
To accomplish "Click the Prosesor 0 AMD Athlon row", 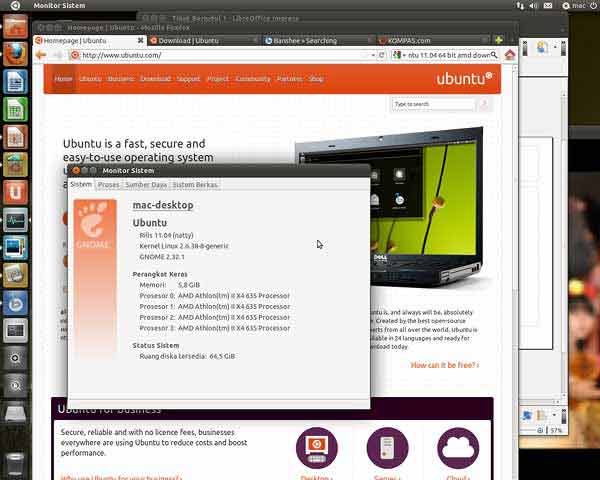I will pos(215,296).
